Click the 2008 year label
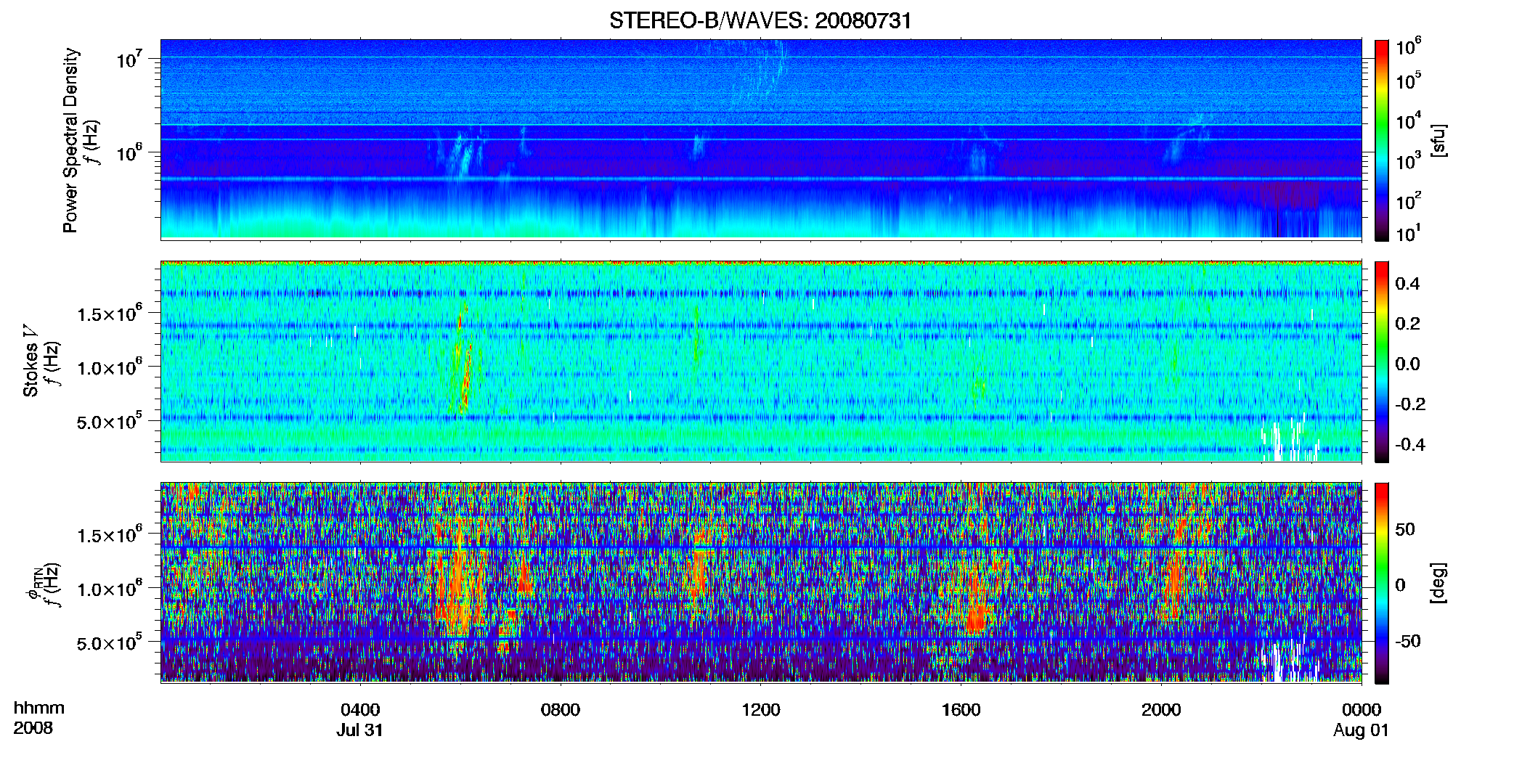1522x784 pixels. pos(33,728)
